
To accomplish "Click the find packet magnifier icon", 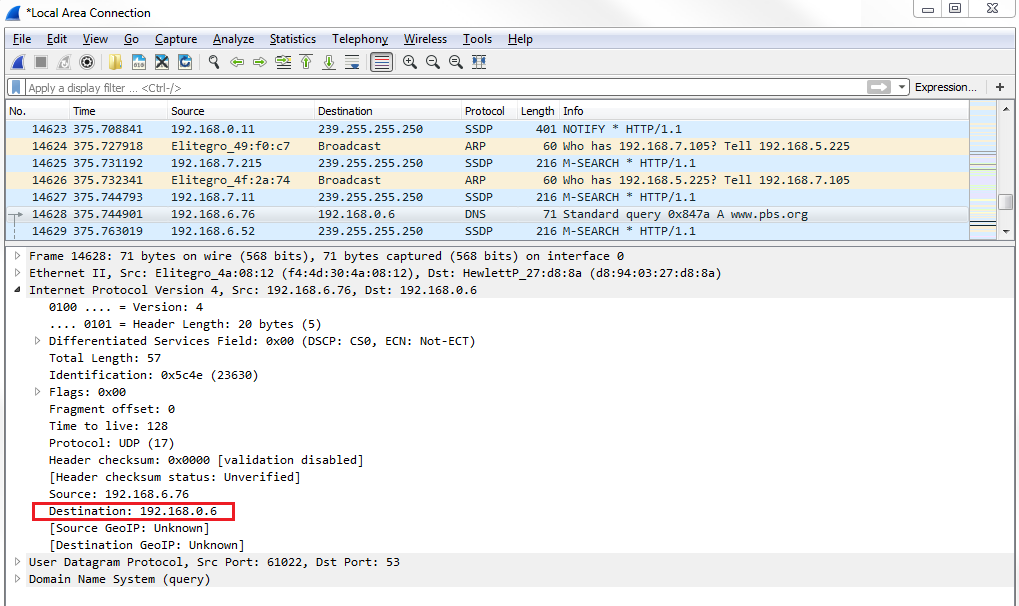I will click(x=213, y=62).
